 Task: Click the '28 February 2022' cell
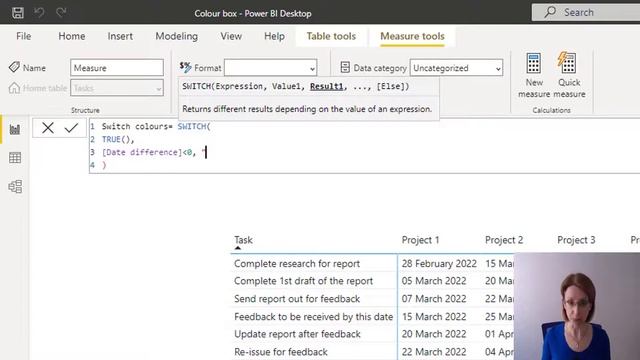click(x=439, y=264)
